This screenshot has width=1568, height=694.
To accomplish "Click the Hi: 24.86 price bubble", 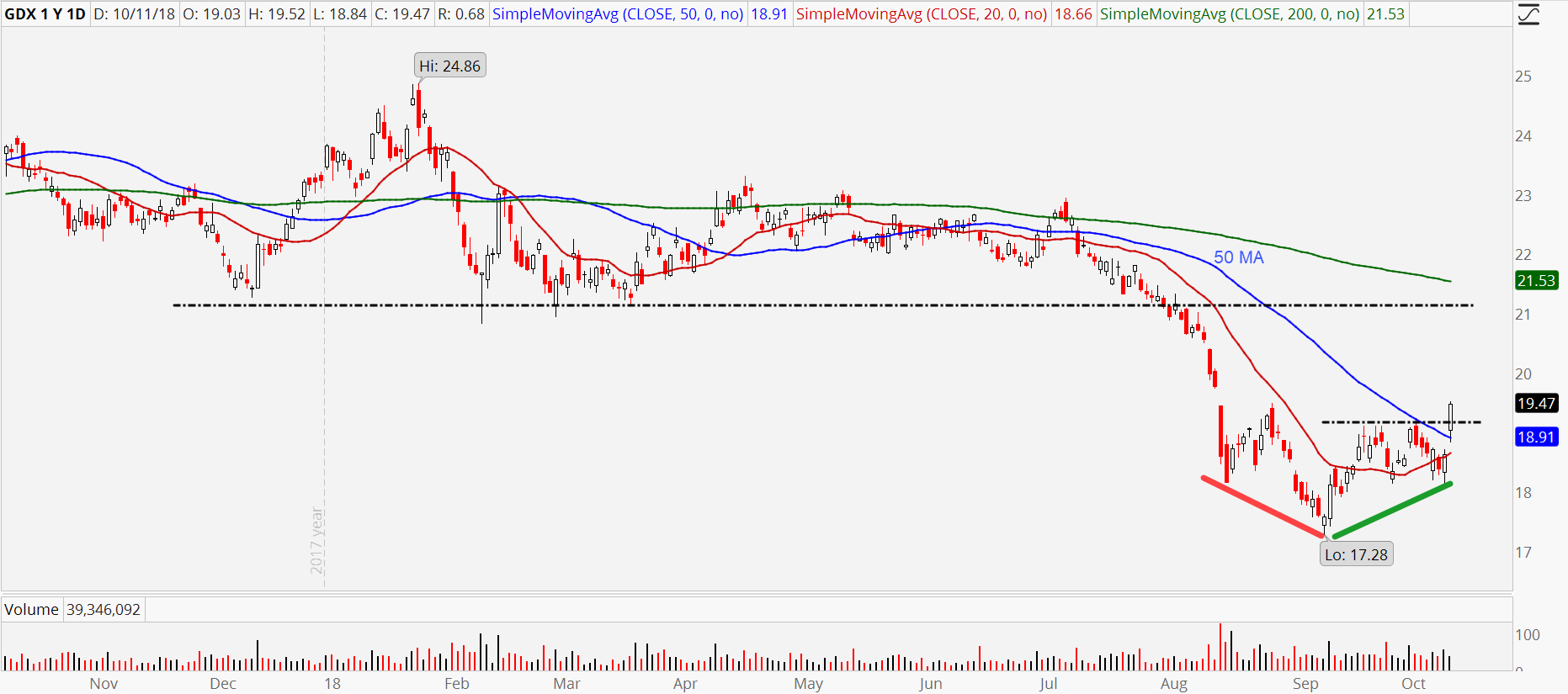I will tap(450, 66).
